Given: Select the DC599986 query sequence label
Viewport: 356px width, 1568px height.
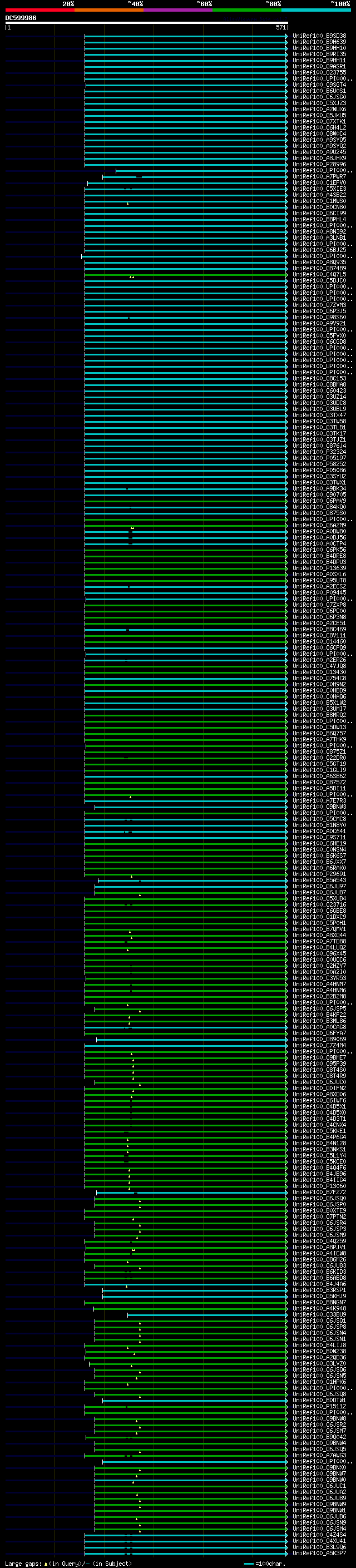Looking at the screenshot, I should pyautogui.click(x=21, y=18).
